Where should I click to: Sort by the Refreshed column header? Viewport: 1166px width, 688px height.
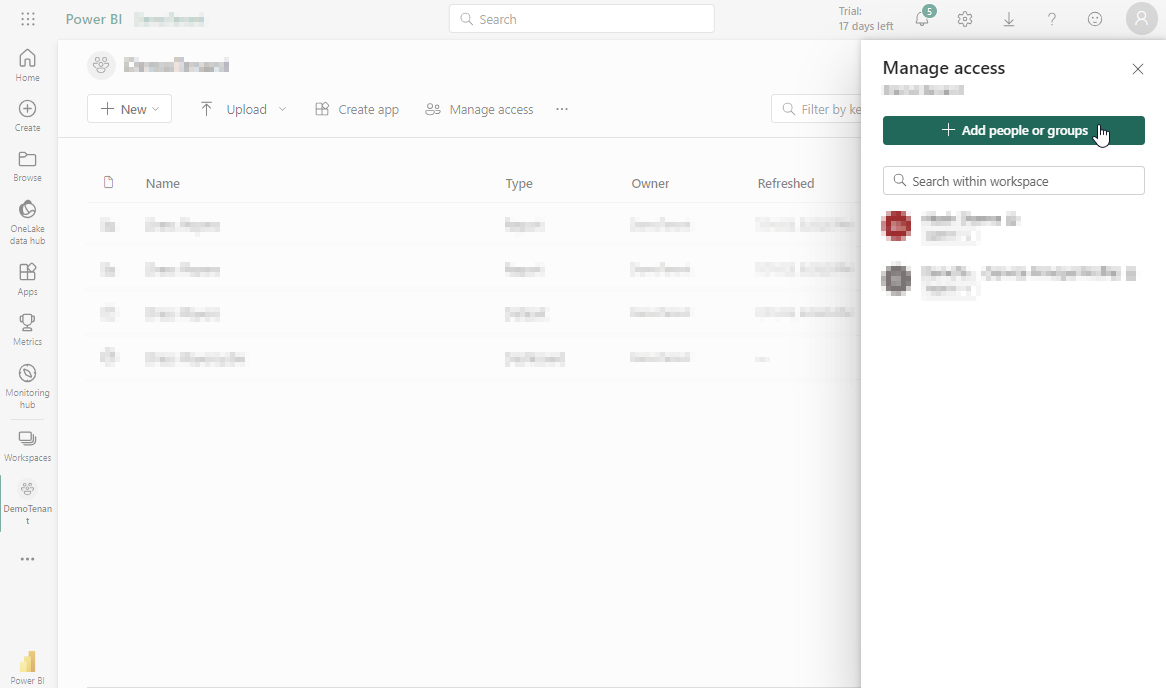(x=786, y=183)
